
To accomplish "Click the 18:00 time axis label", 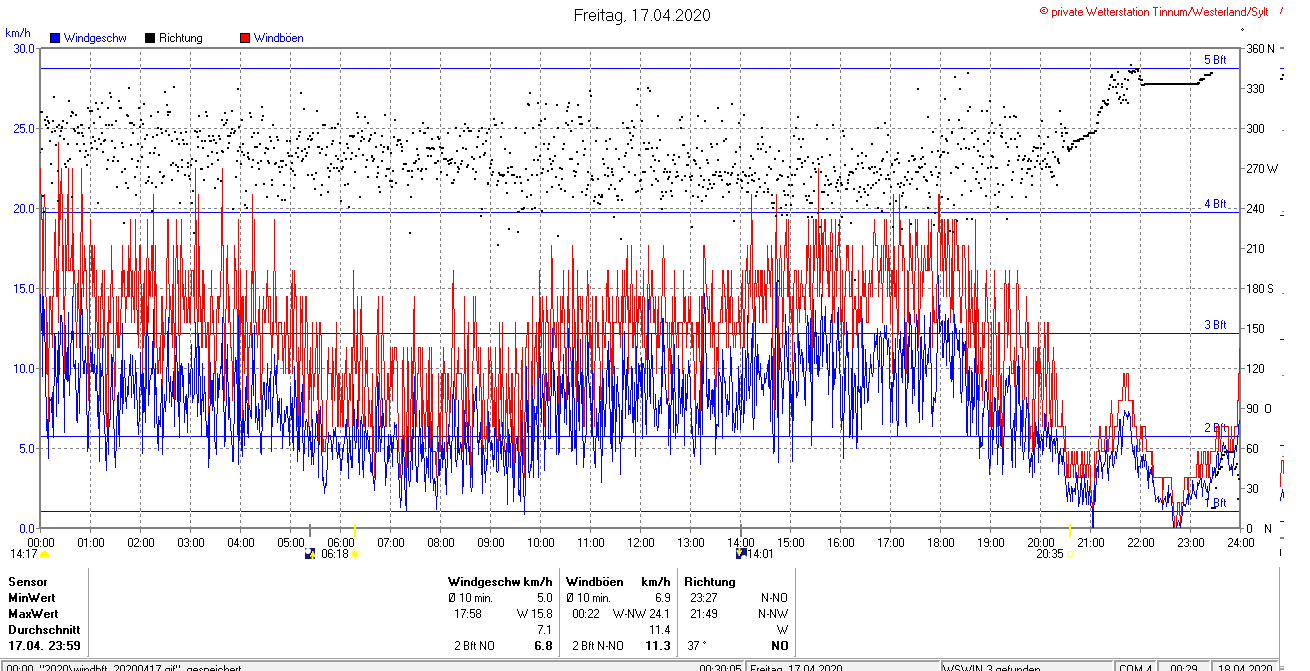I will click(x=940, y=542).
